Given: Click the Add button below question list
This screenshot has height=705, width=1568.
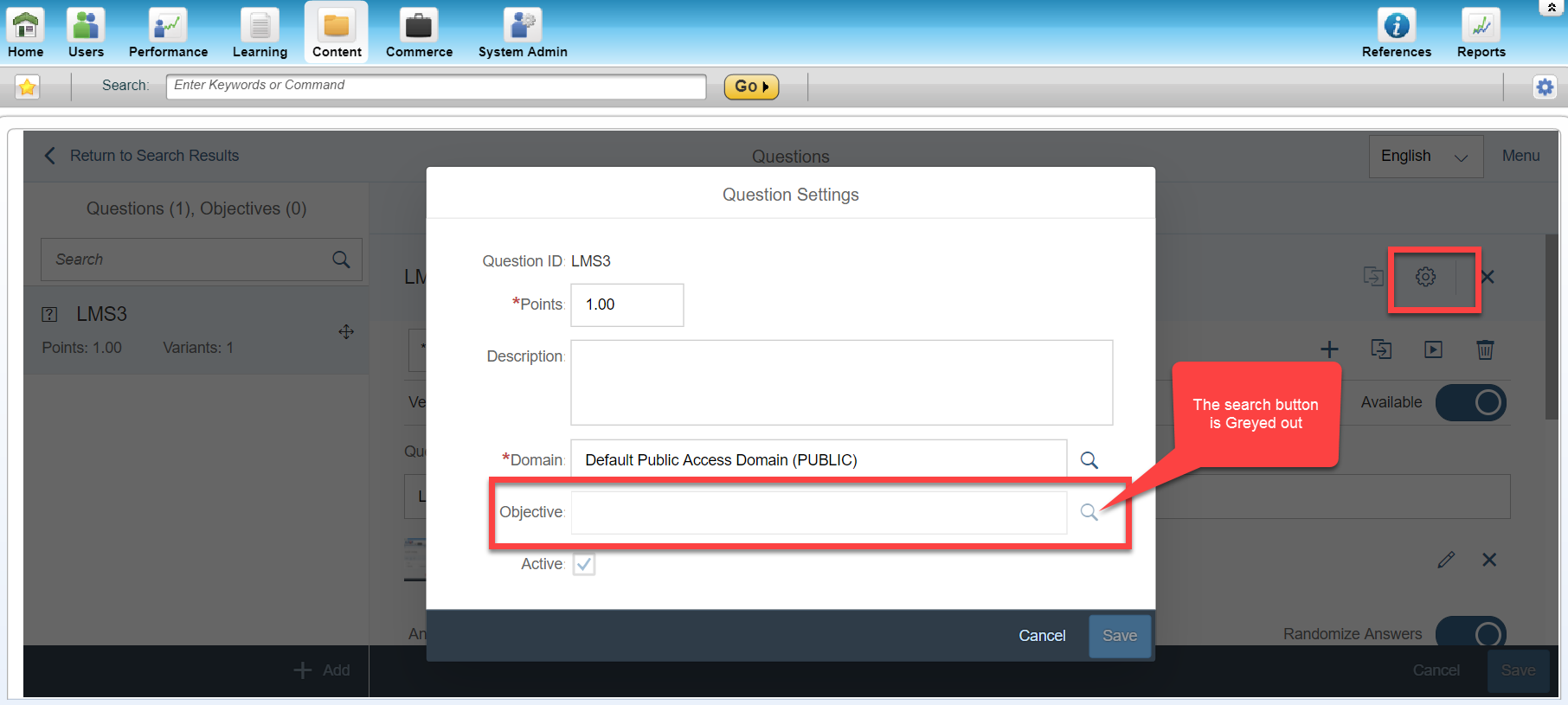Looking at the screenshot, I should click(322, 670).
